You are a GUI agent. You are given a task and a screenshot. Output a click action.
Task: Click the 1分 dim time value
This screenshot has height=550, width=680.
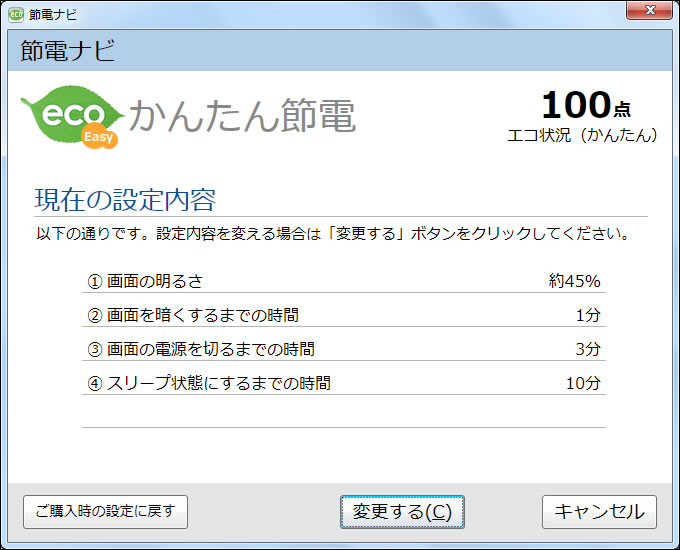point(588,315)
